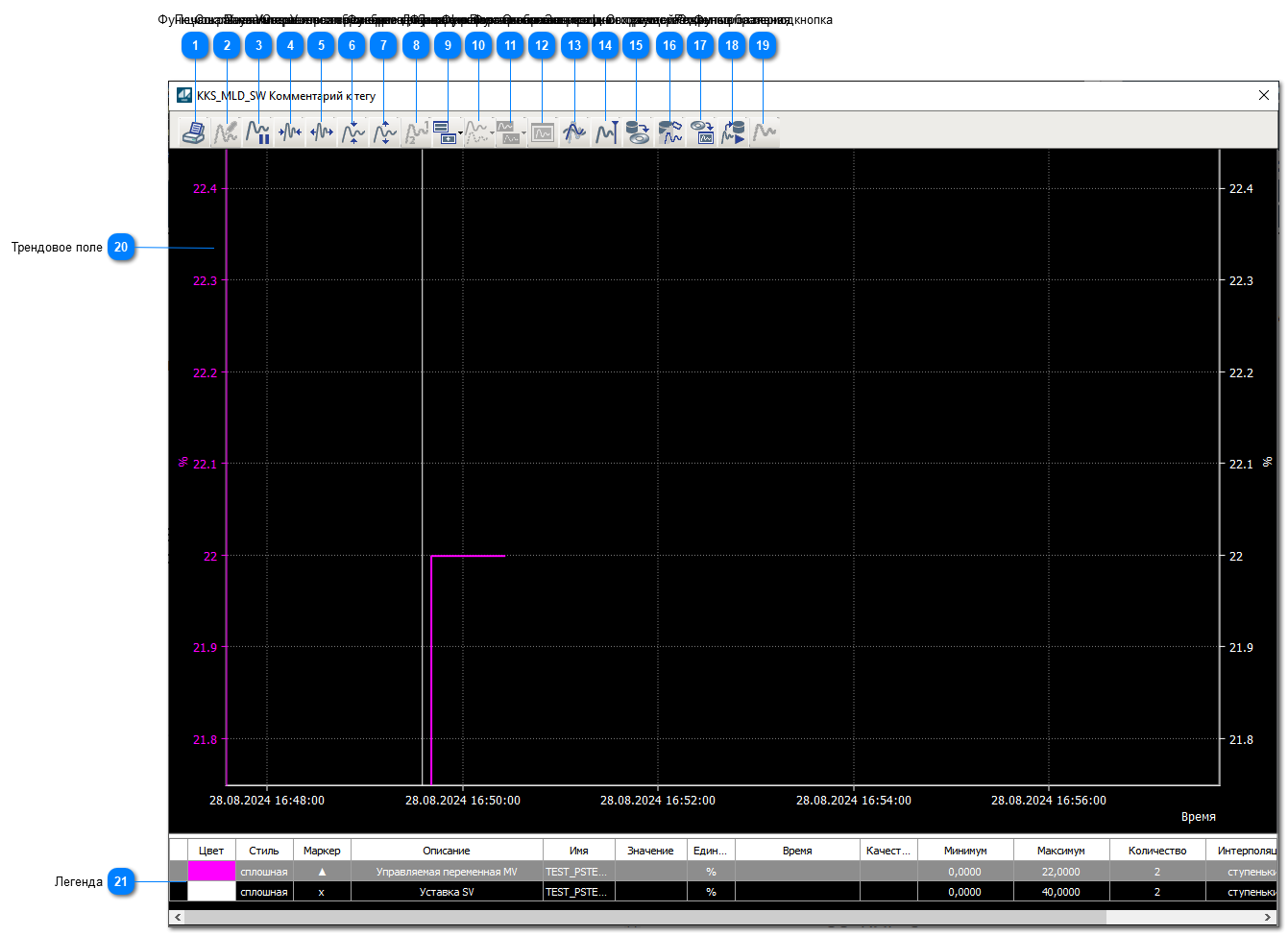Image resolution: width=1288 pixels, height=936 pixels.
Task: Click the triangle marker cell of the MV row
Action: tap(322, 872)
